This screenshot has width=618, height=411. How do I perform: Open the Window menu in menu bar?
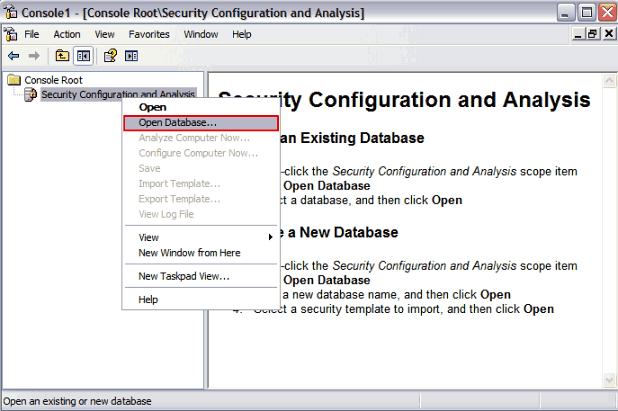pos(200,34)
